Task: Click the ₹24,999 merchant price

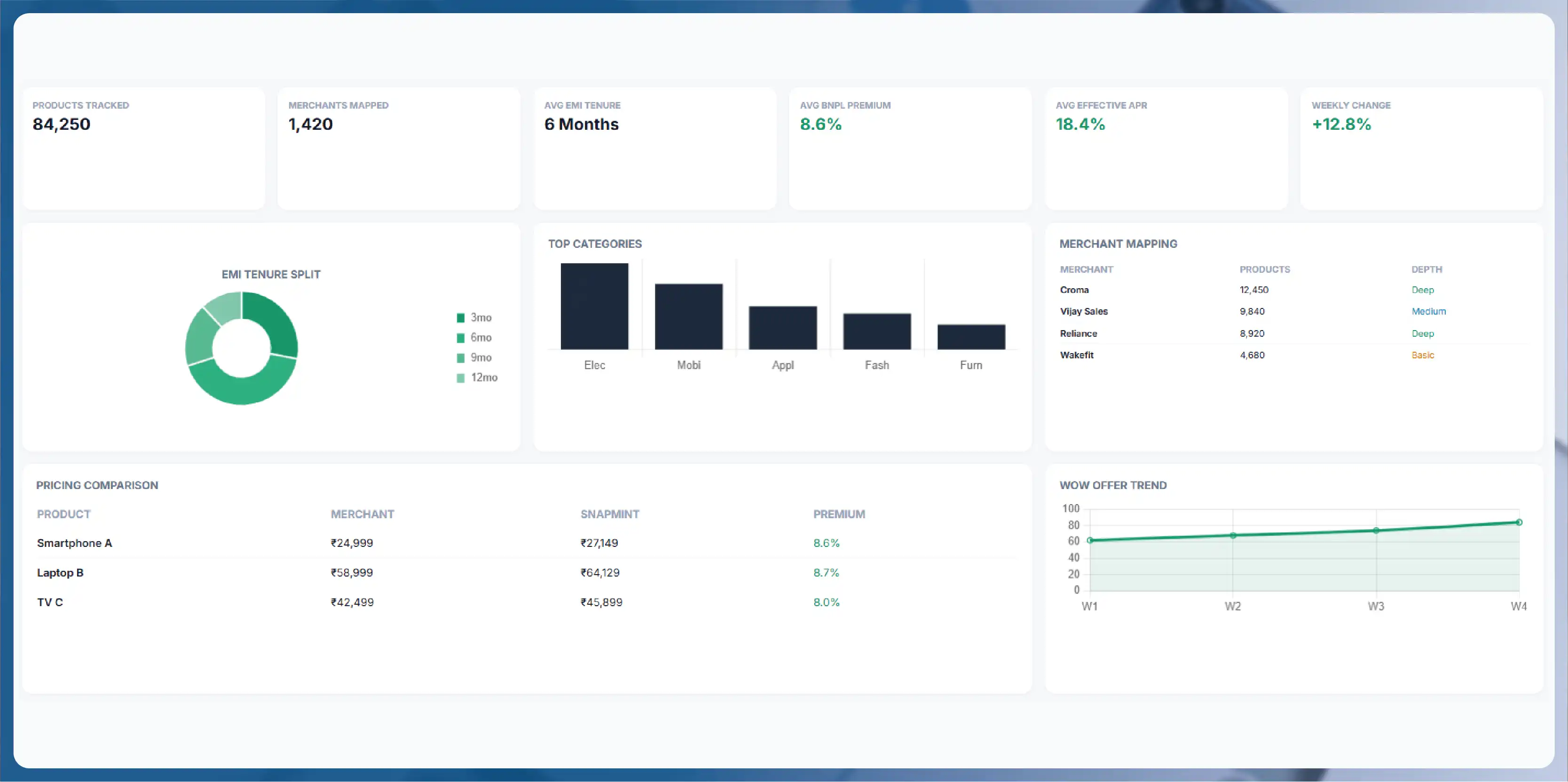Action: [x=352, y=544]
